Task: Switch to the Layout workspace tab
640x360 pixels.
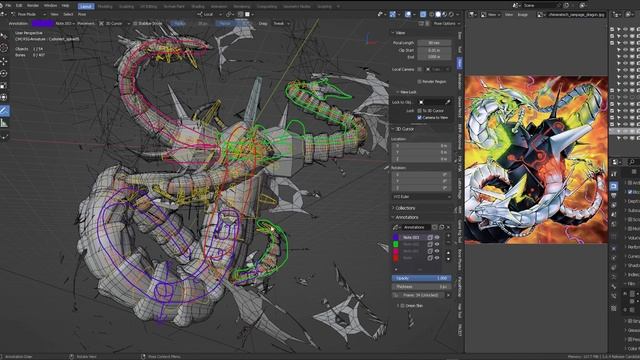Action: click(x=86, y=6)
